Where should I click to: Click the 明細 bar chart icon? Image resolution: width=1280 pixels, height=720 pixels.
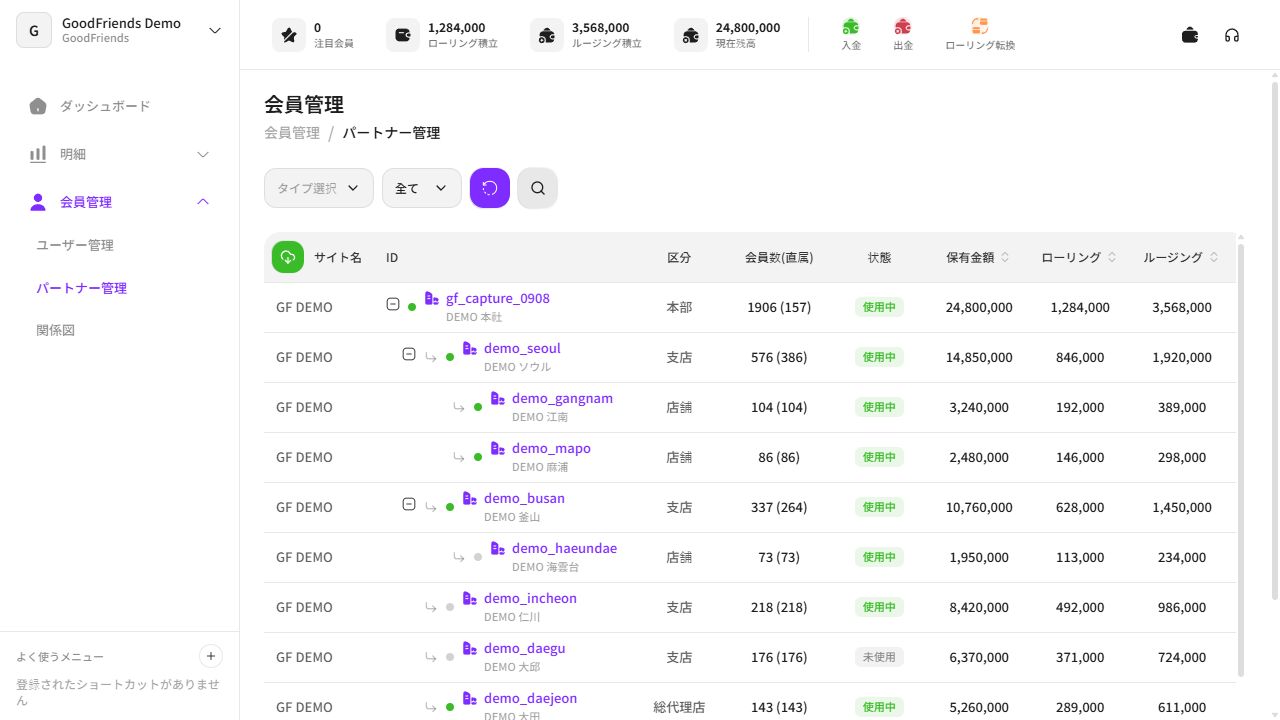tap(38, 154)
